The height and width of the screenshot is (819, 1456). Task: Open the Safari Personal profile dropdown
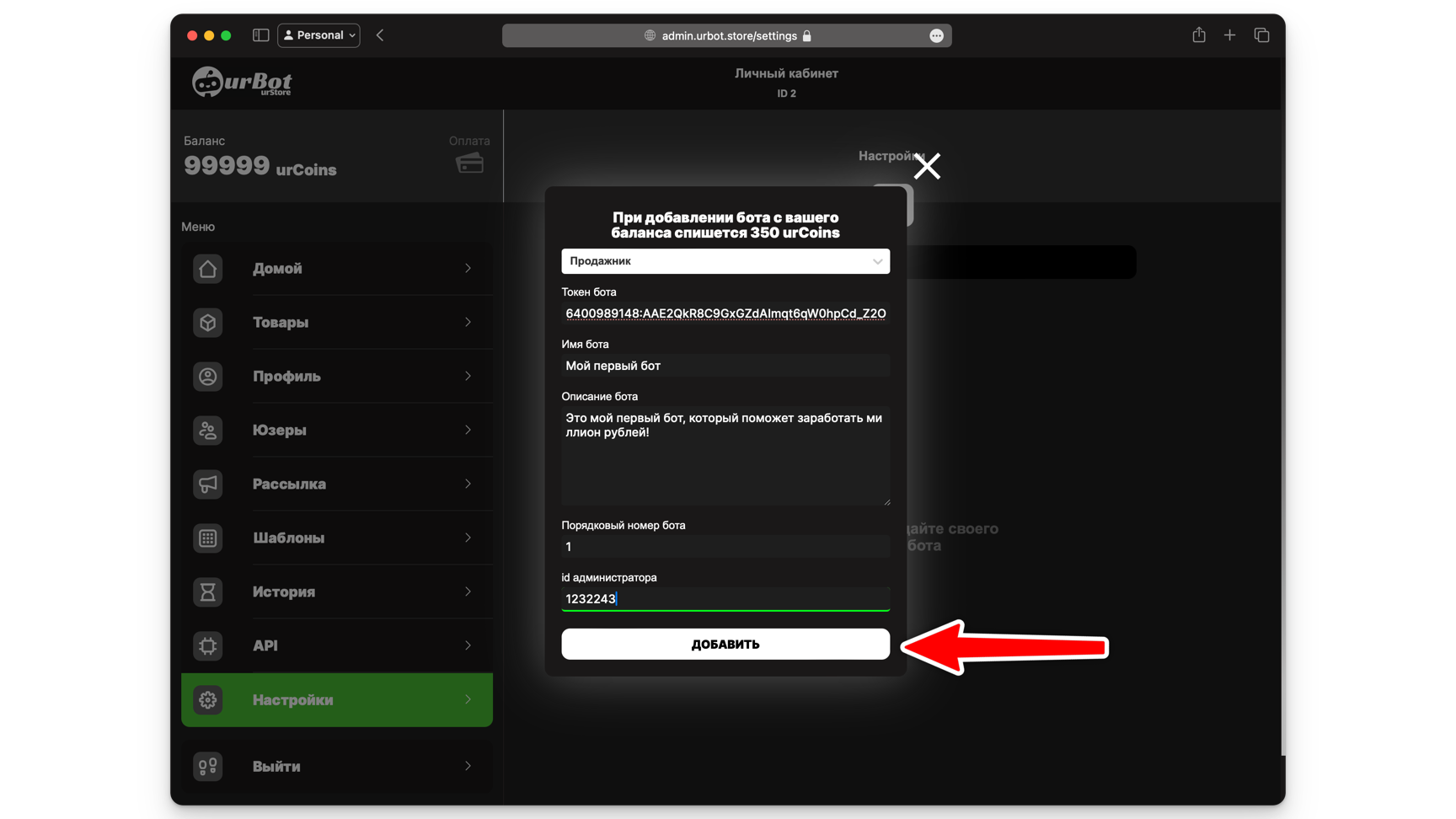(x=318, y=35)
